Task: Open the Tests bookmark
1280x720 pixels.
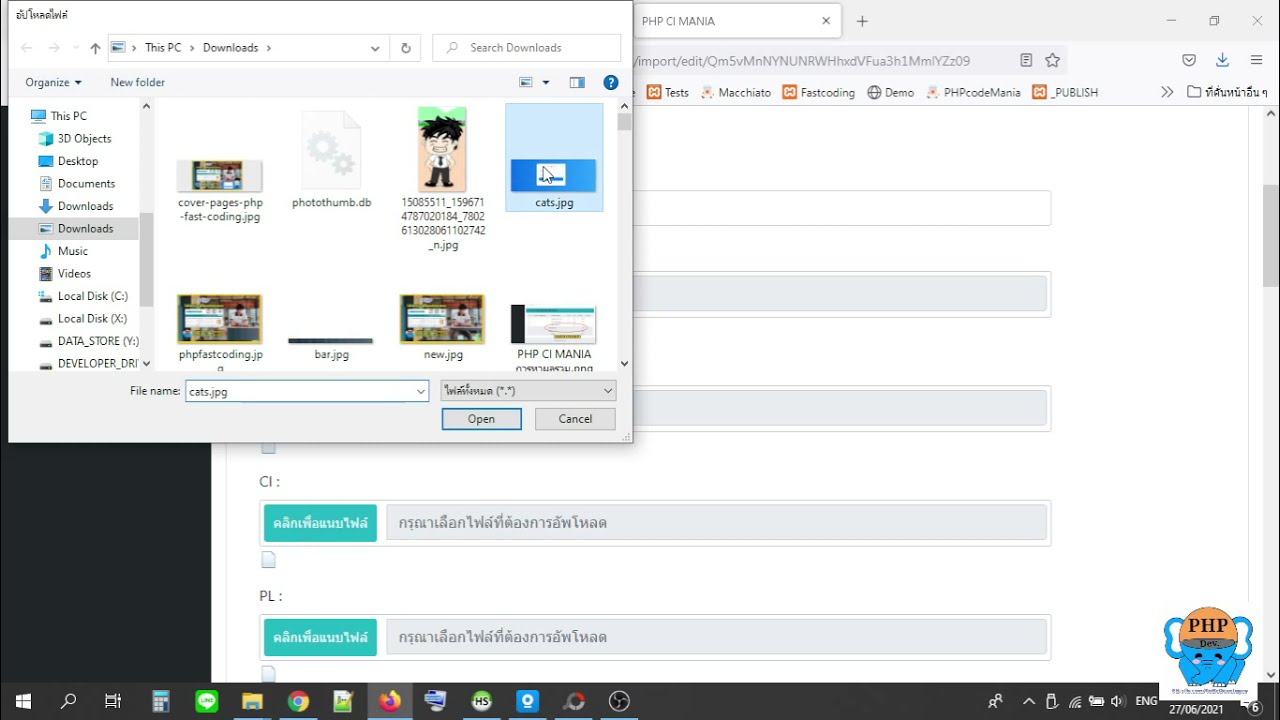Action: click(668, 92)
